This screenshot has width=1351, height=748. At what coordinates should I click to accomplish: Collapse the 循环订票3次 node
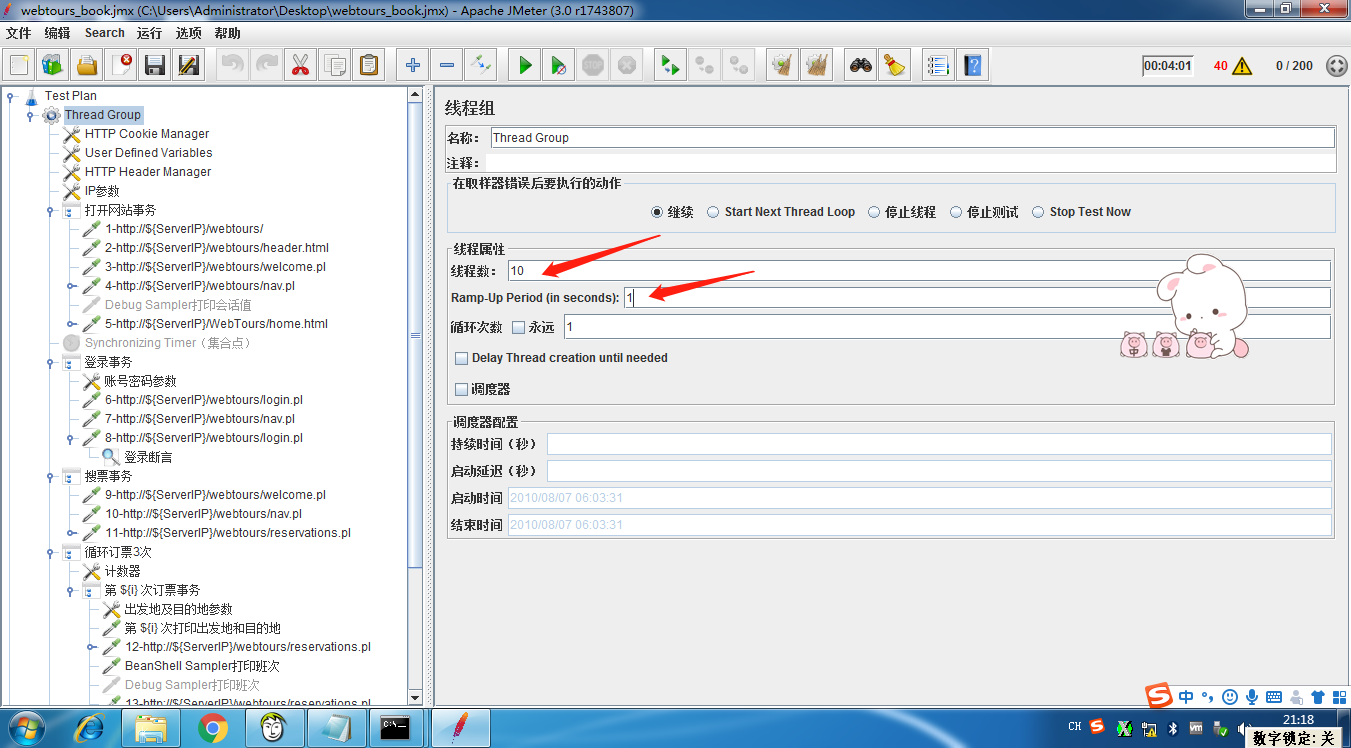click(x=50, y=552)
